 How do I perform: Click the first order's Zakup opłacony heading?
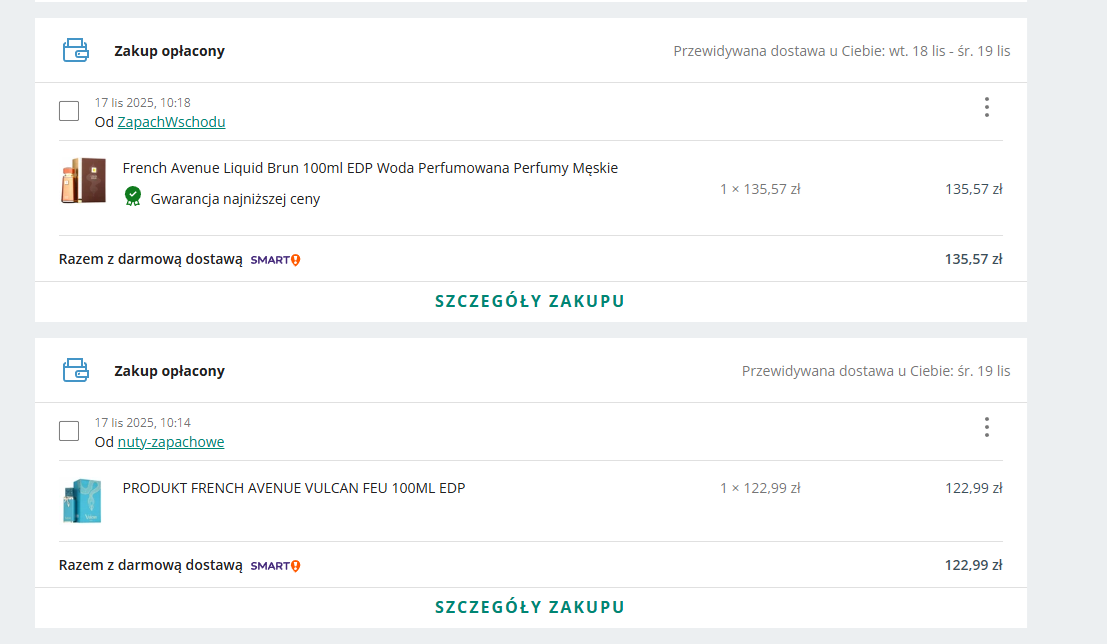pos(169,51)
